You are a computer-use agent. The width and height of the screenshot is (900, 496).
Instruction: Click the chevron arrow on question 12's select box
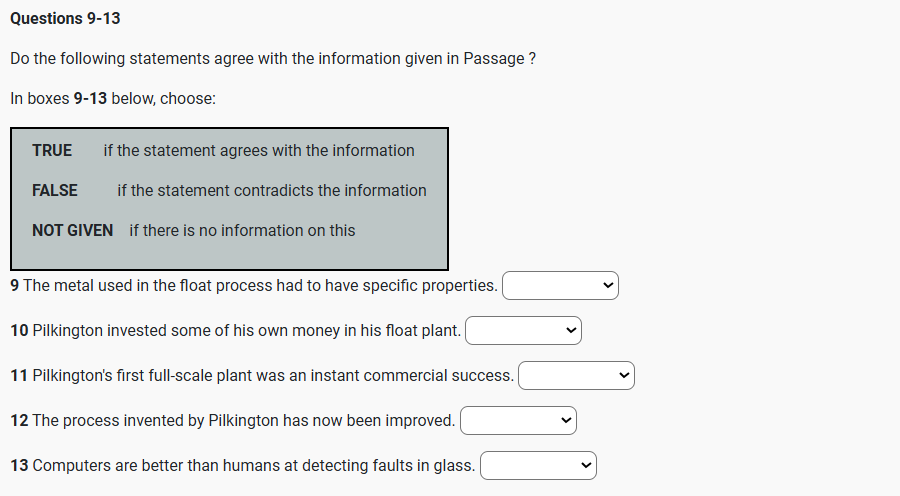[x=566, y=421]
